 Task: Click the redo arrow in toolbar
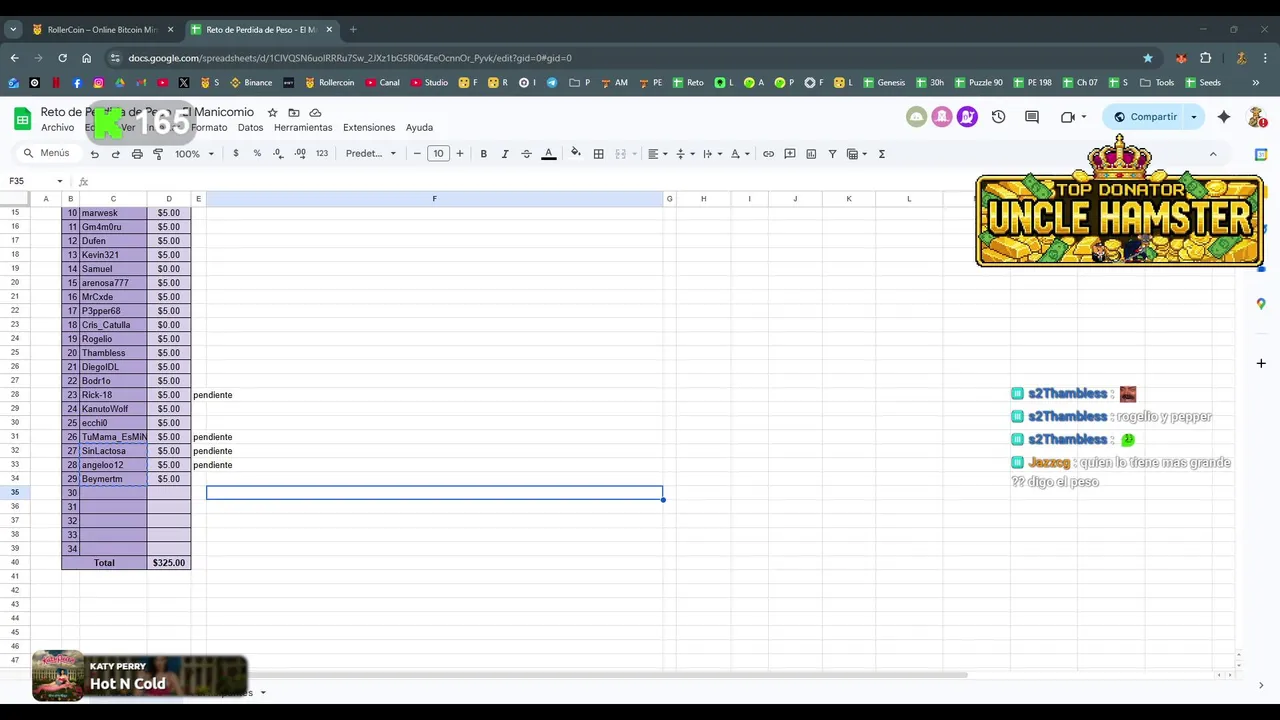[115, 154]
